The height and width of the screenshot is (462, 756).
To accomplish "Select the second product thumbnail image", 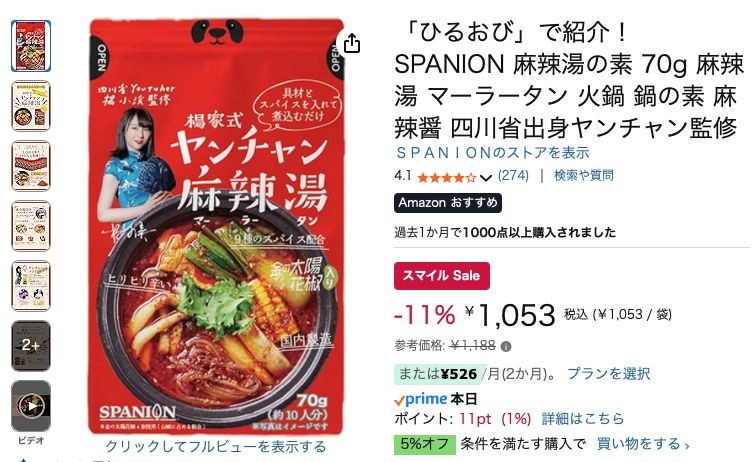I will tap(31, 106).
